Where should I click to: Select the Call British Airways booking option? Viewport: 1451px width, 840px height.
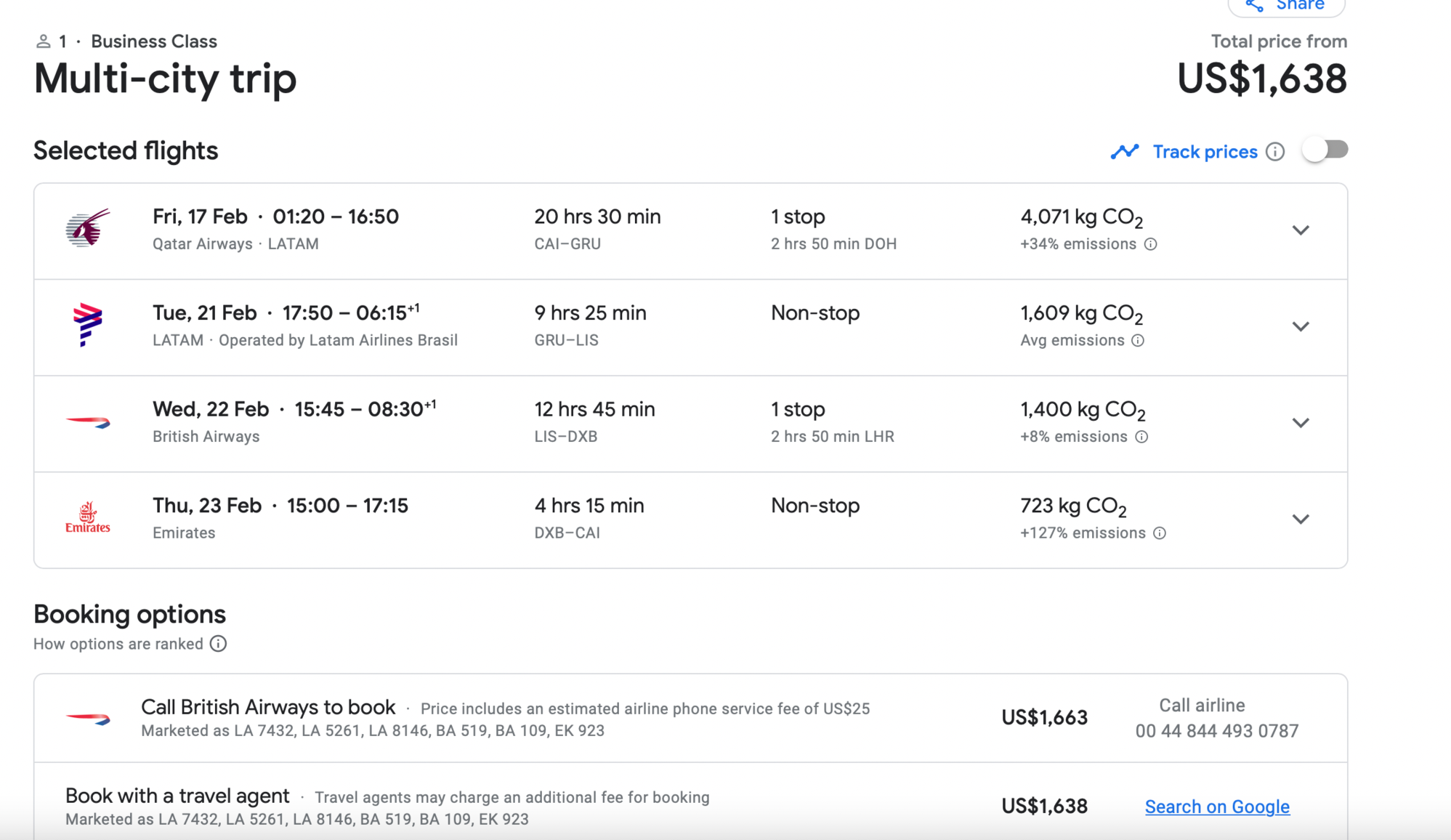[267, 706]
